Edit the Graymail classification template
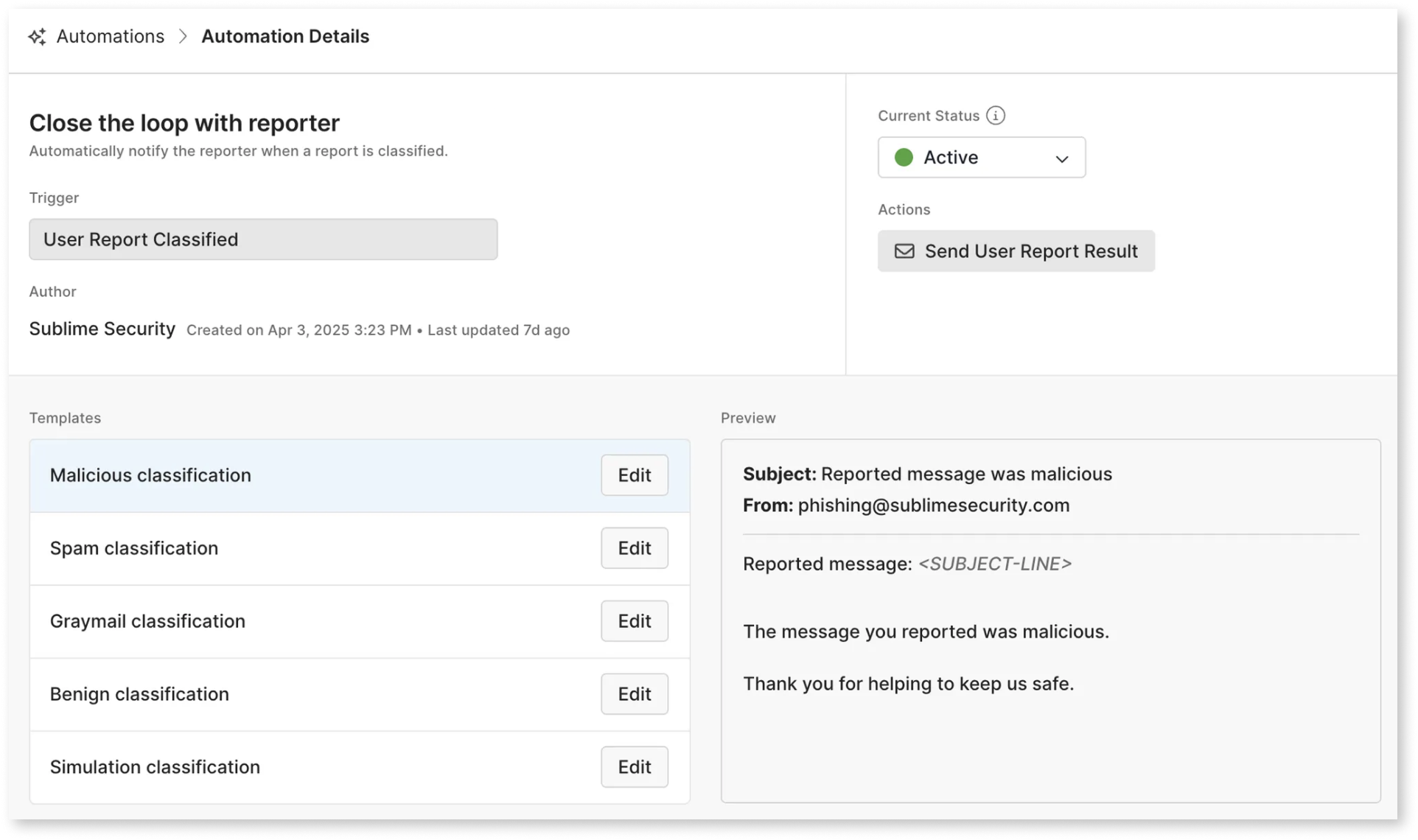This screenshot has height=840, width=1418. 634,621
